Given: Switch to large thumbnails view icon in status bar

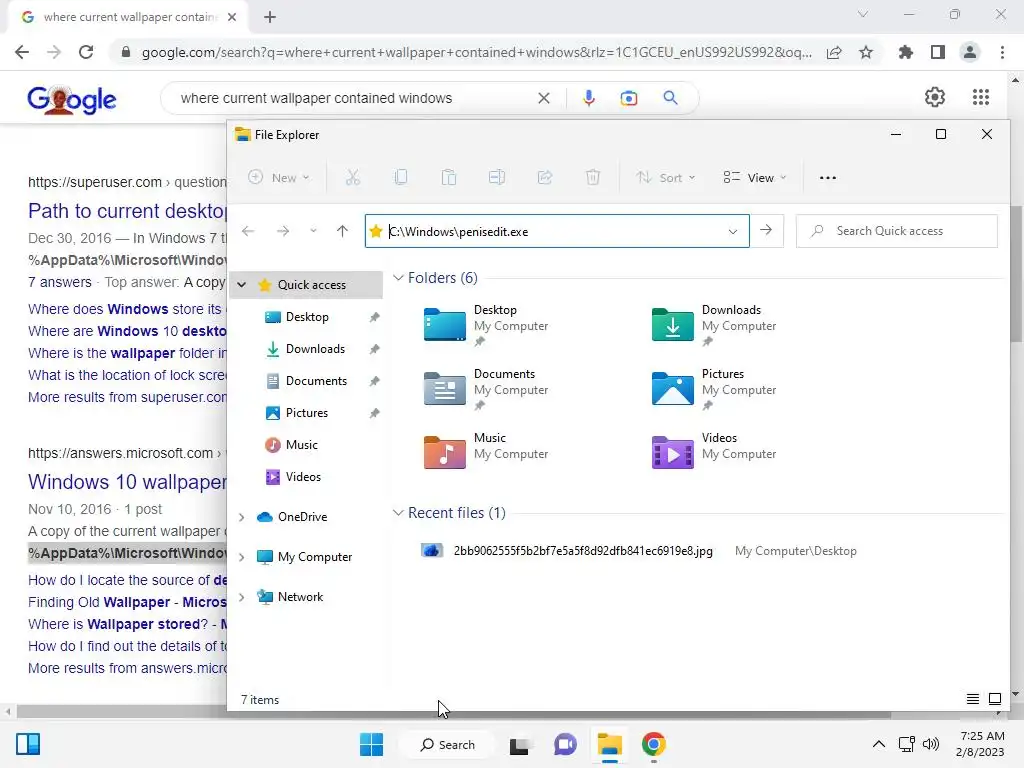Looking at the screenshot, I should (x=995, y=699).
